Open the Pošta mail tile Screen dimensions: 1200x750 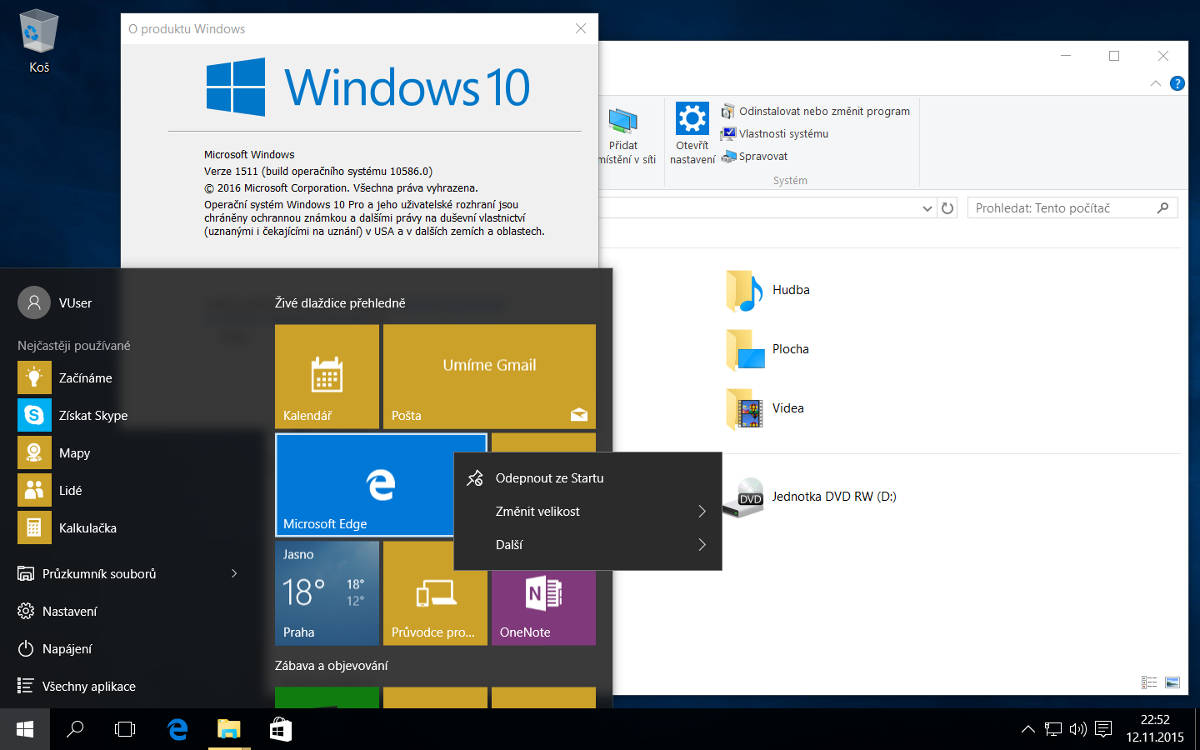(x=489, y=376)
